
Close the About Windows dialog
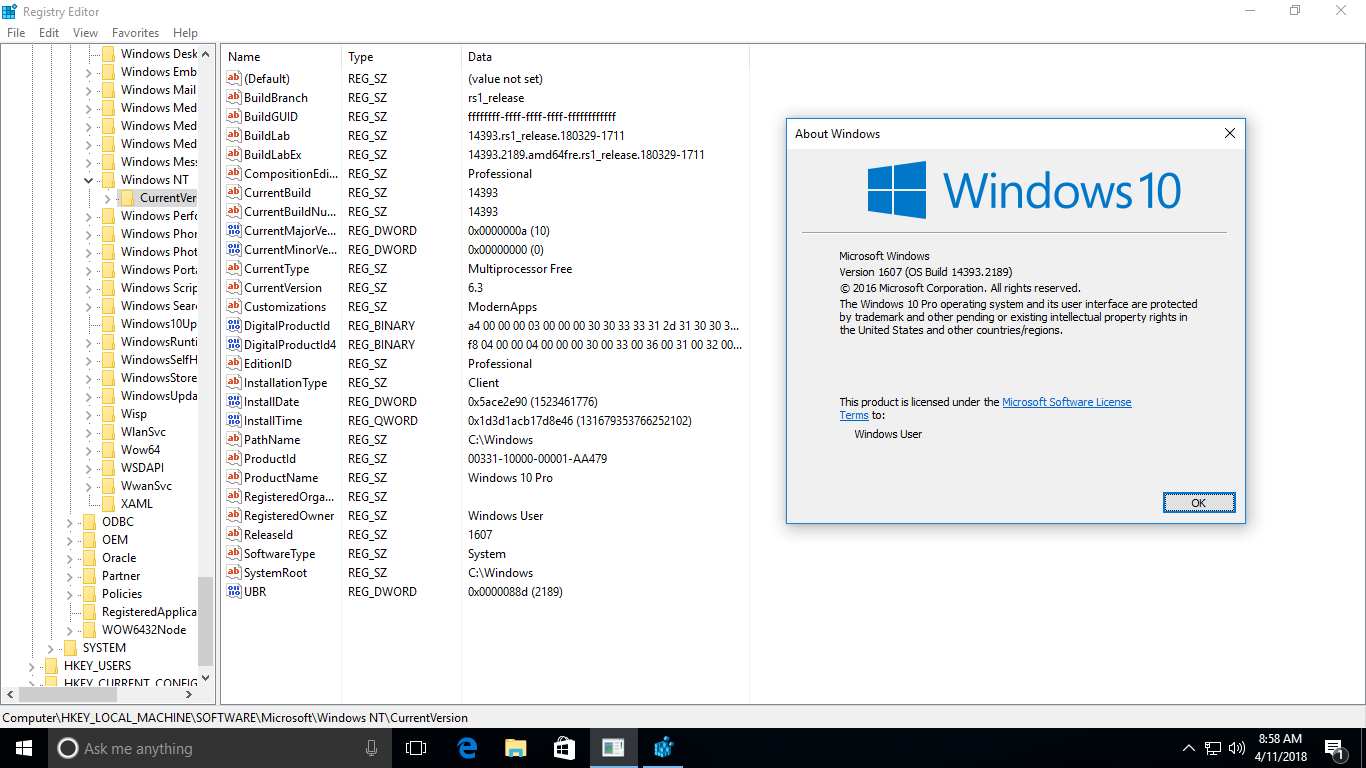point(1230,133)
